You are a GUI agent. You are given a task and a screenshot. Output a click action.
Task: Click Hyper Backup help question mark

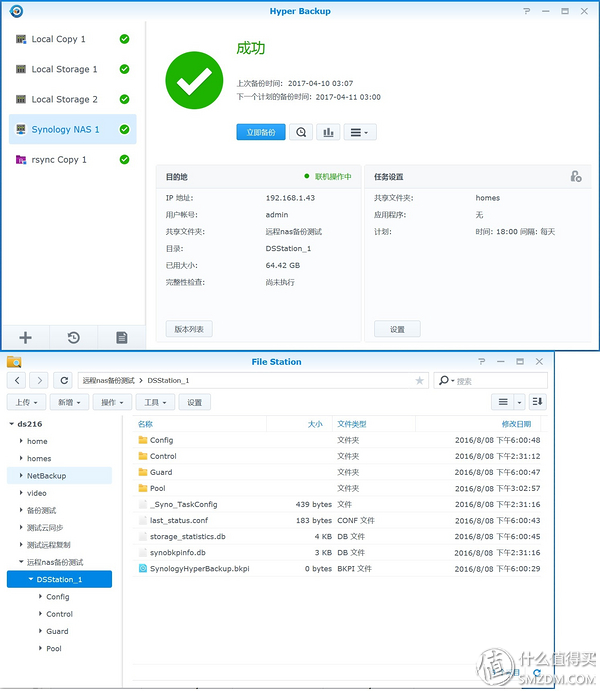(x=526, y=11)
